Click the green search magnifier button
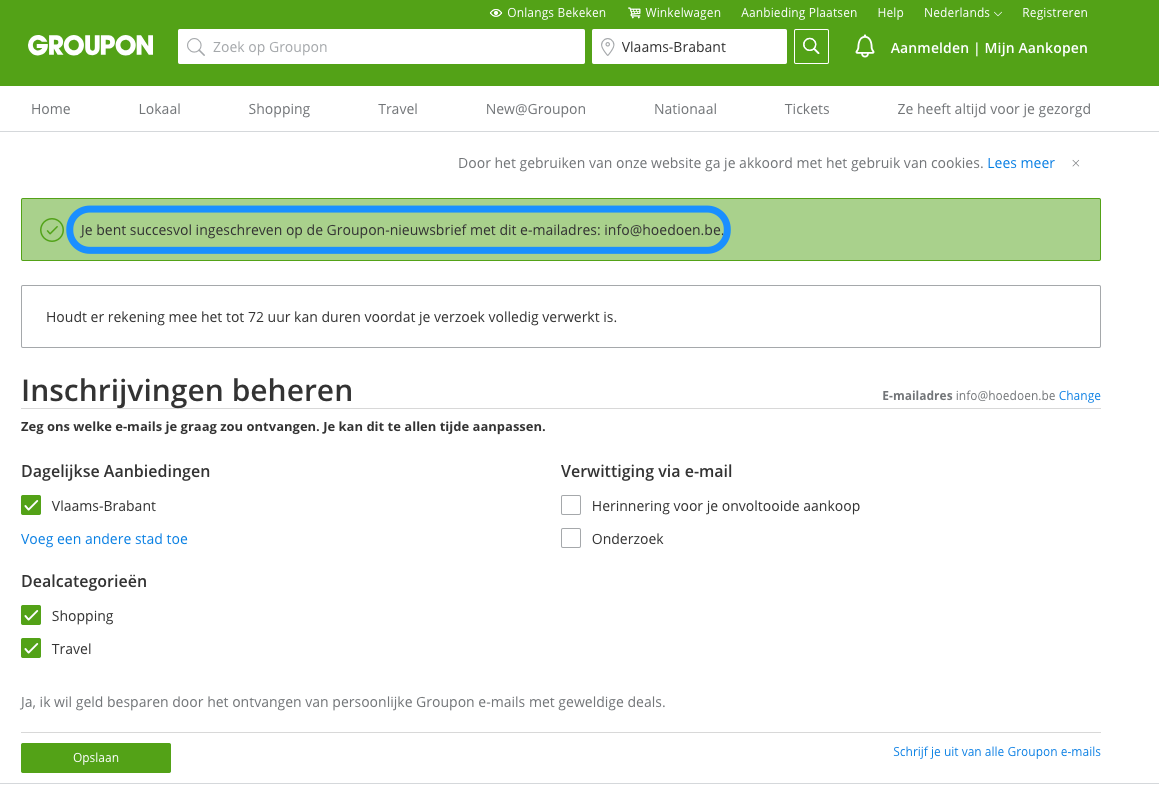The width and height of the screenshot is (1159, 791). tap(811, 47)
